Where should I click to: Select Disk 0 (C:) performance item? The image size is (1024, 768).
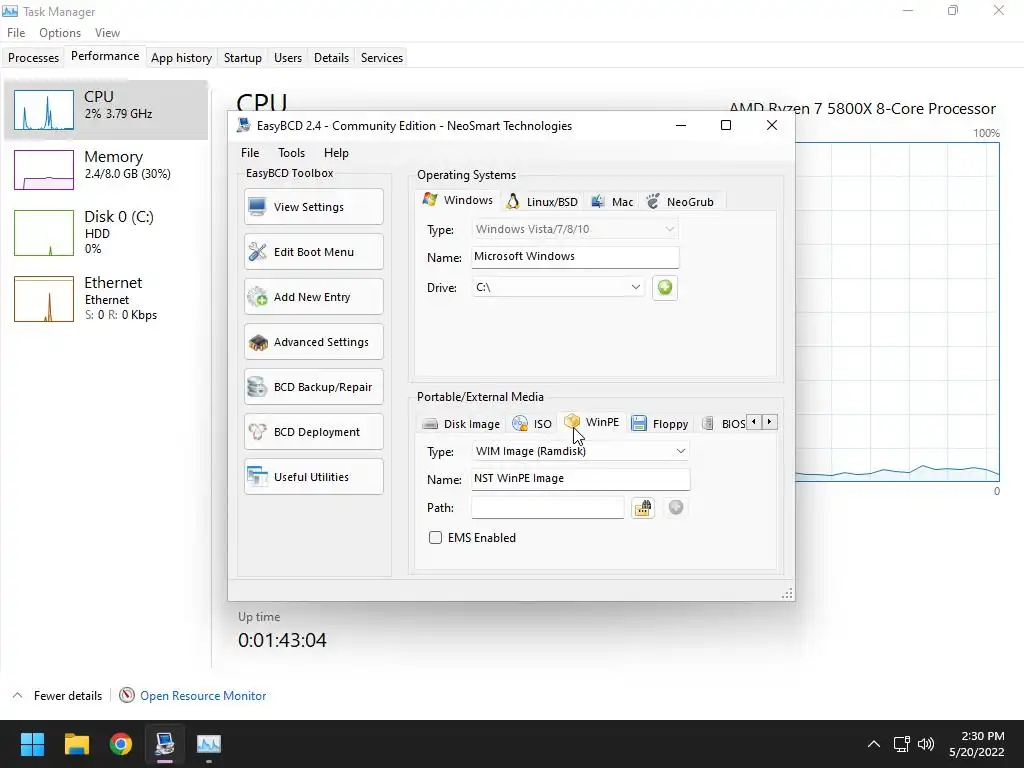click(x=106, y=232)
